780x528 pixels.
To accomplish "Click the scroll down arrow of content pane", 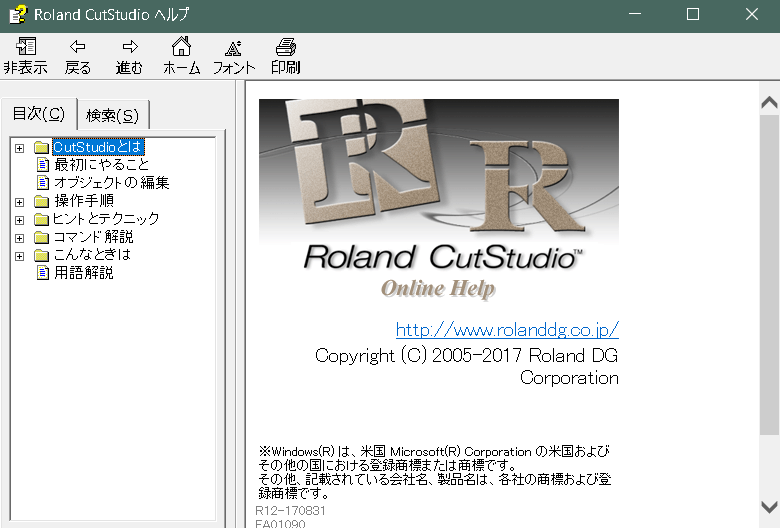I will tap(769, 507).
